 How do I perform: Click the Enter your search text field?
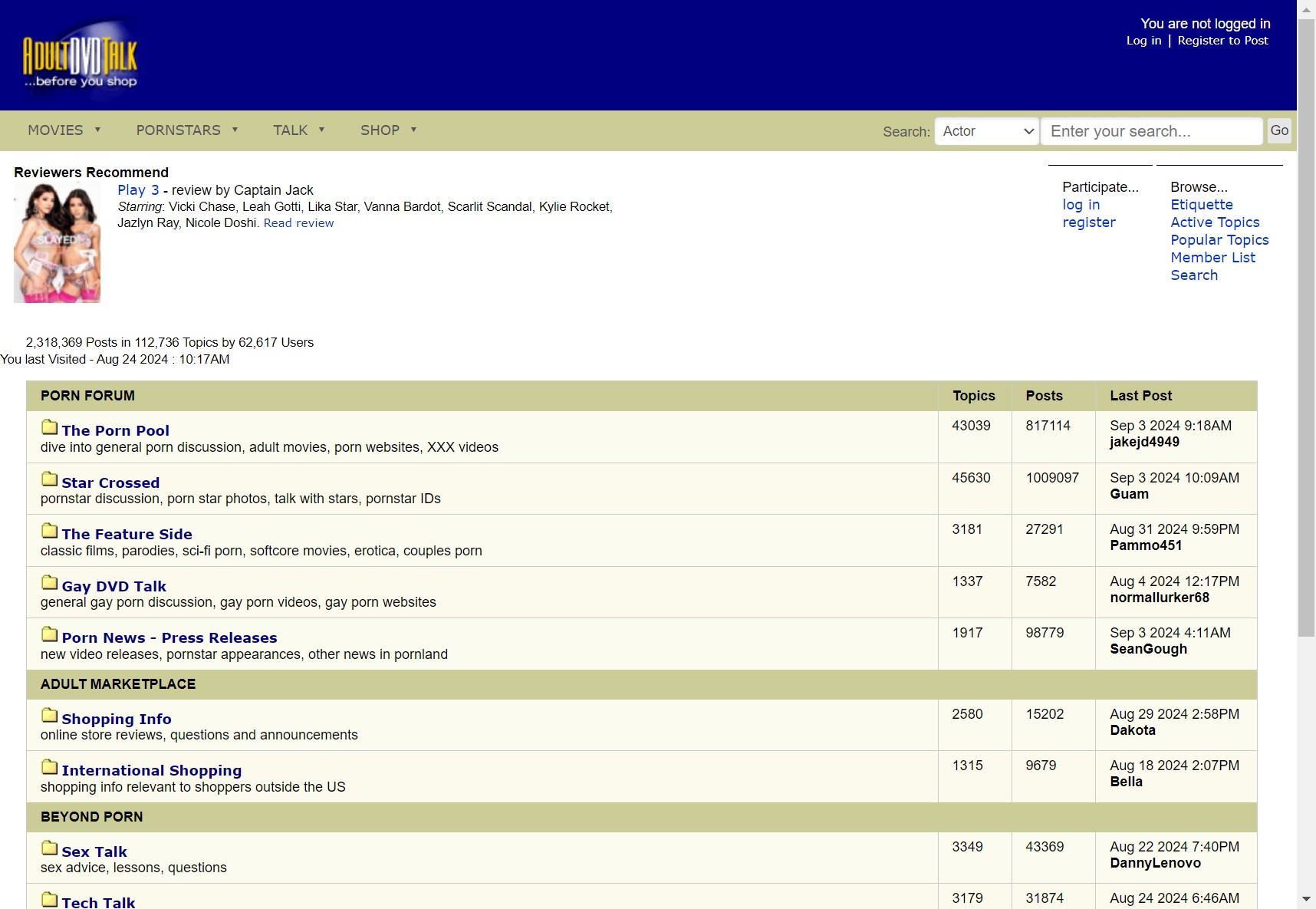pos(1151,131)
